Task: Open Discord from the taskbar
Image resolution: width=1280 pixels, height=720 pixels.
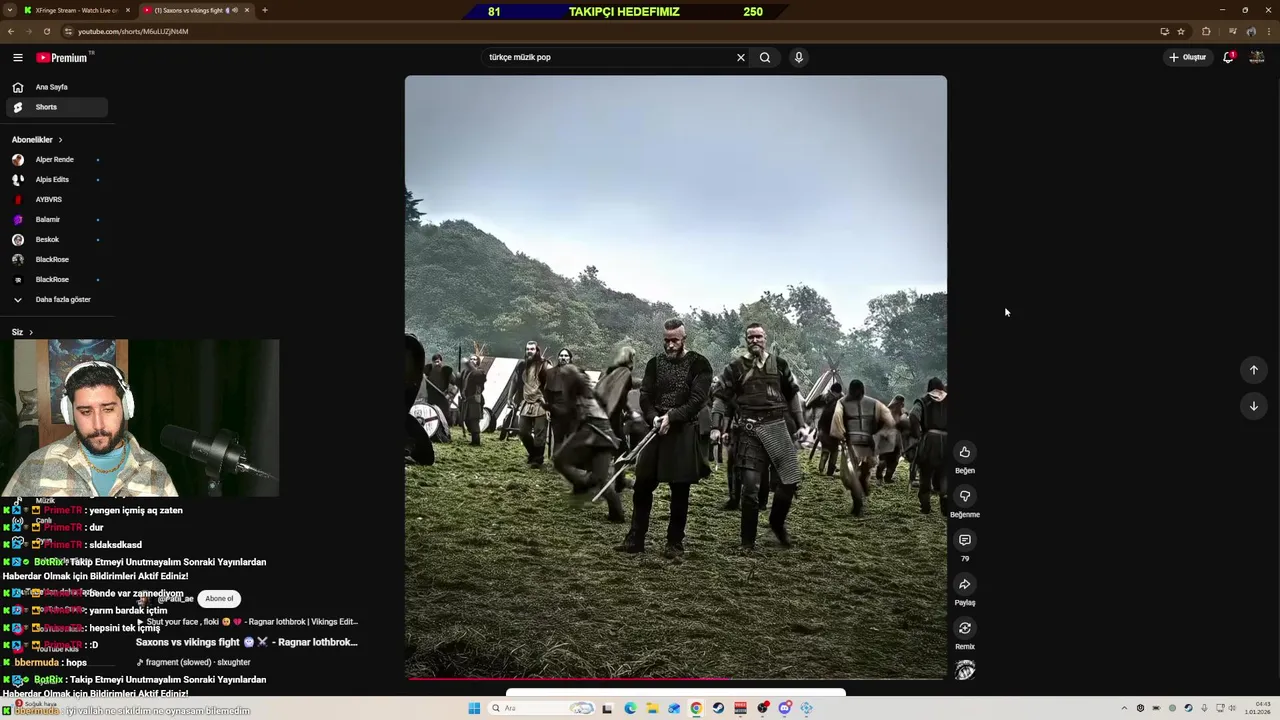Action: point(785,708)
